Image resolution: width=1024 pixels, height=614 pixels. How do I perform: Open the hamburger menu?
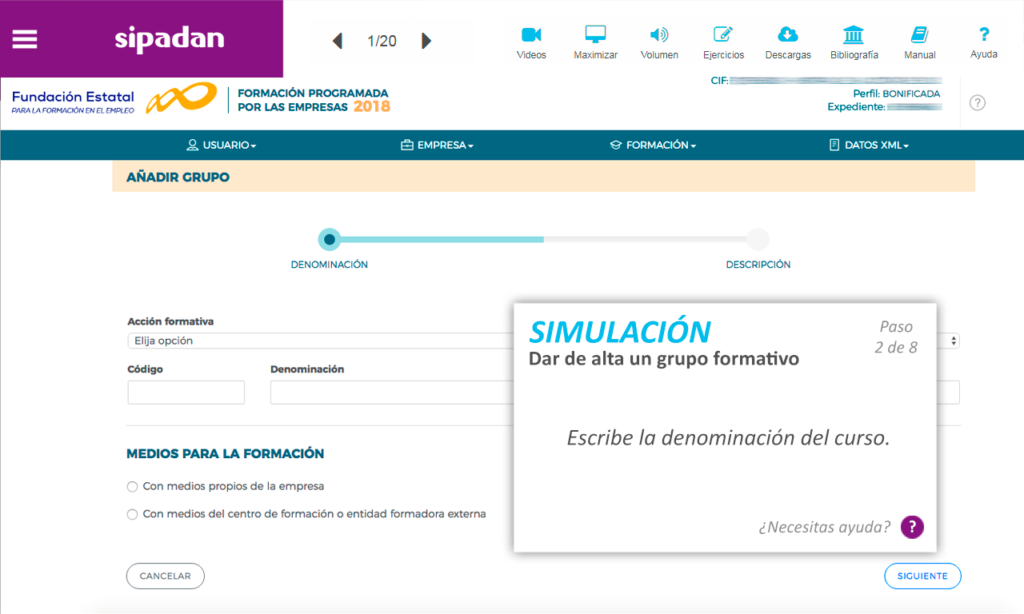[25, 39]
